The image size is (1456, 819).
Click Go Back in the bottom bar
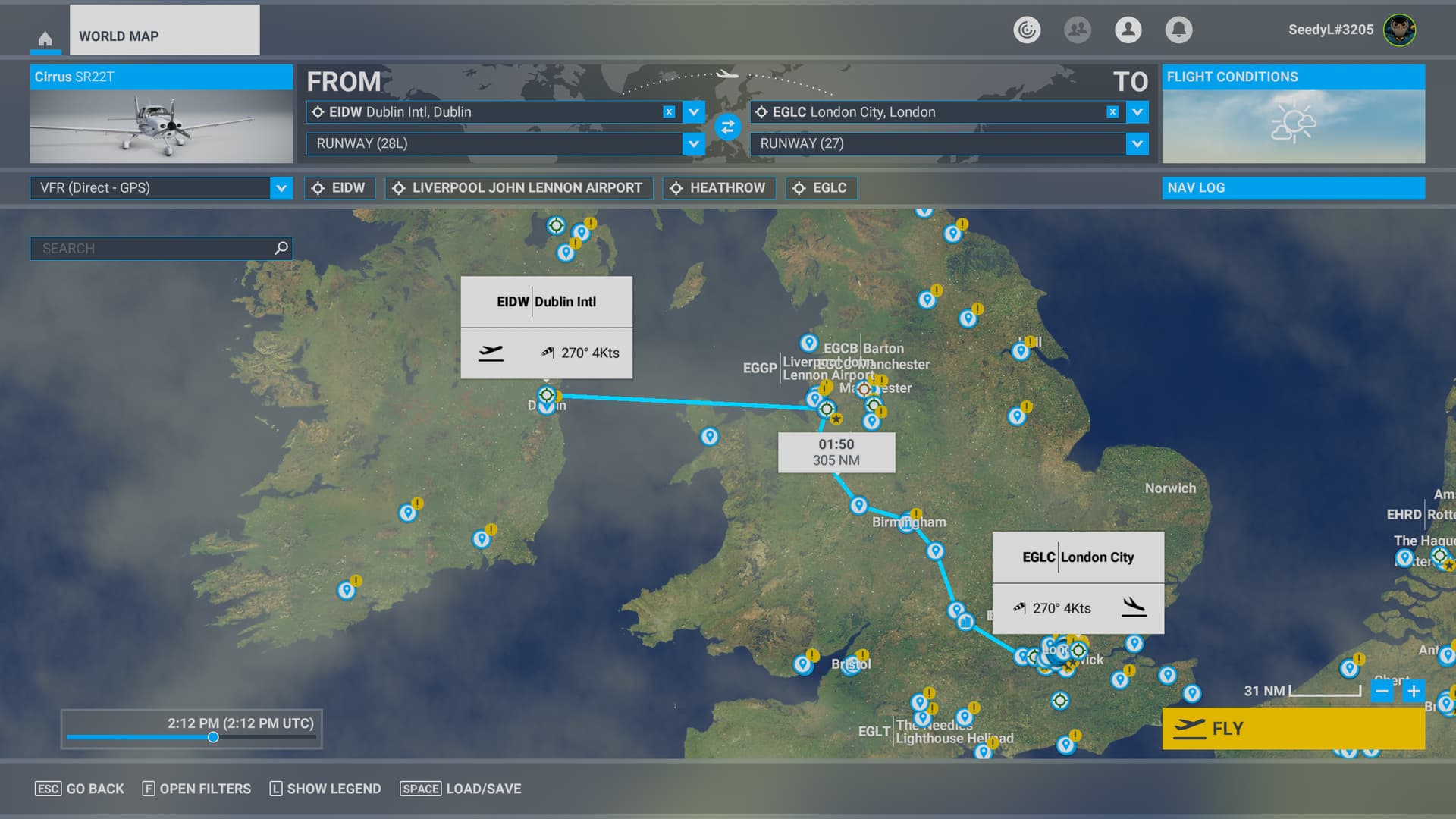point(80,789)
